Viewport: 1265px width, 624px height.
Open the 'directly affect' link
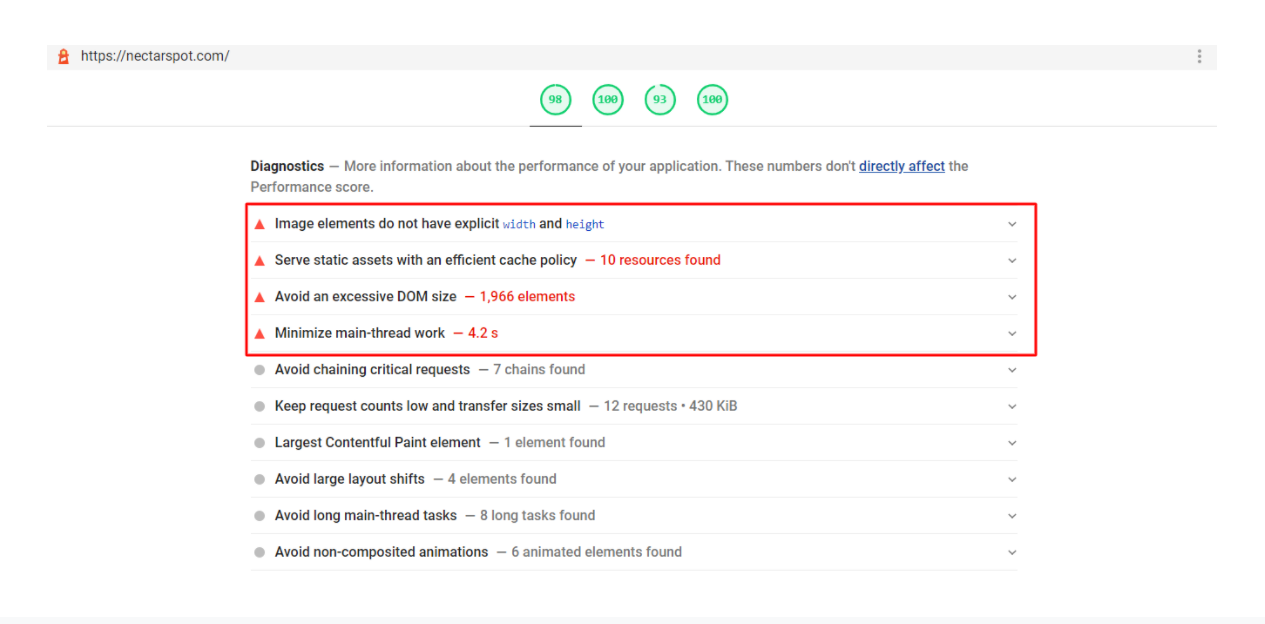[x=901, y=166]
